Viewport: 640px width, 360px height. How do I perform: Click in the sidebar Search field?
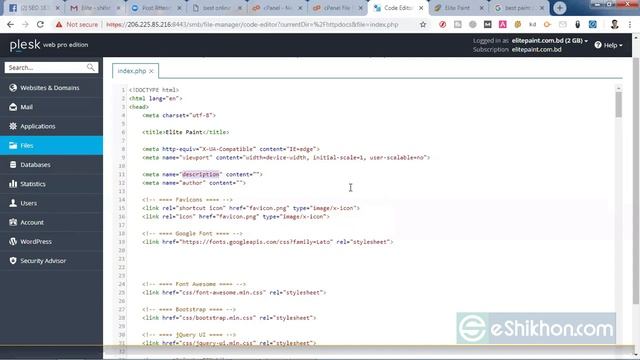tap(46, 67)
